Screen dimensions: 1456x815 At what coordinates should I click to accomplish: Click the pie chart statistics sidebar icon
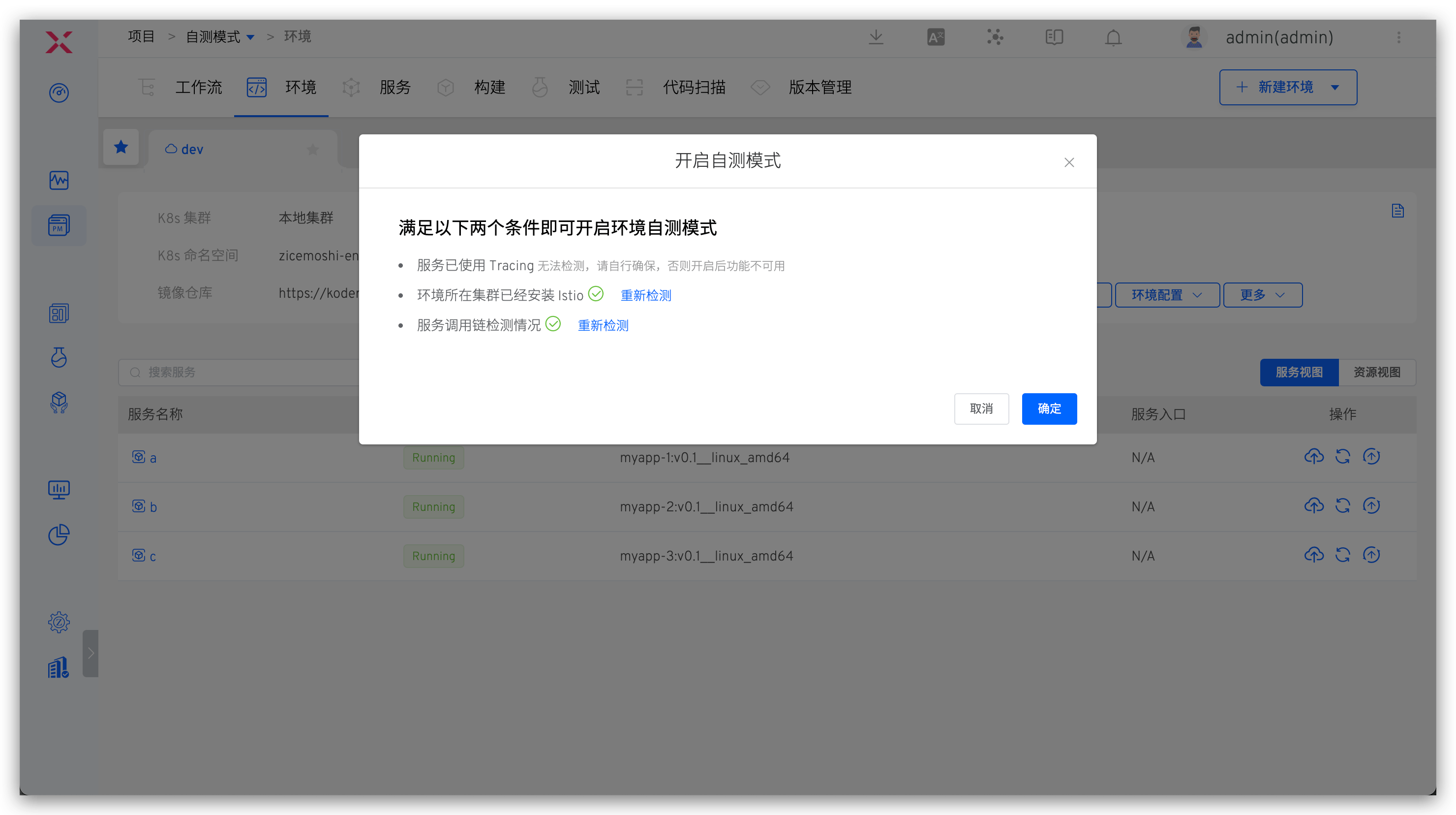coord(59,534)
